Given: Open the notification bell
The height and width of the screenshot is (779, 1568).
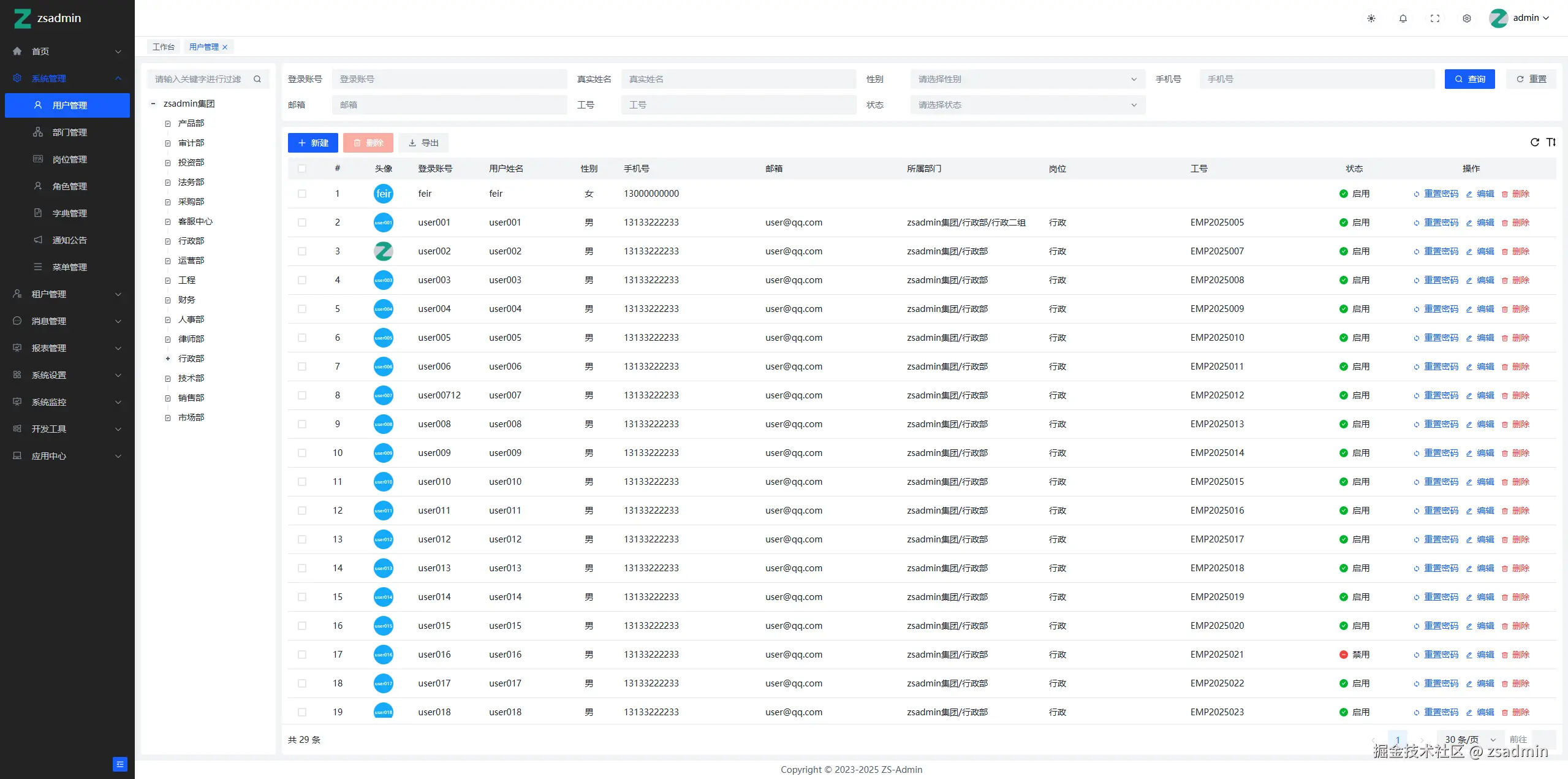Looking at the screenshot, I should coord(1403,18).
